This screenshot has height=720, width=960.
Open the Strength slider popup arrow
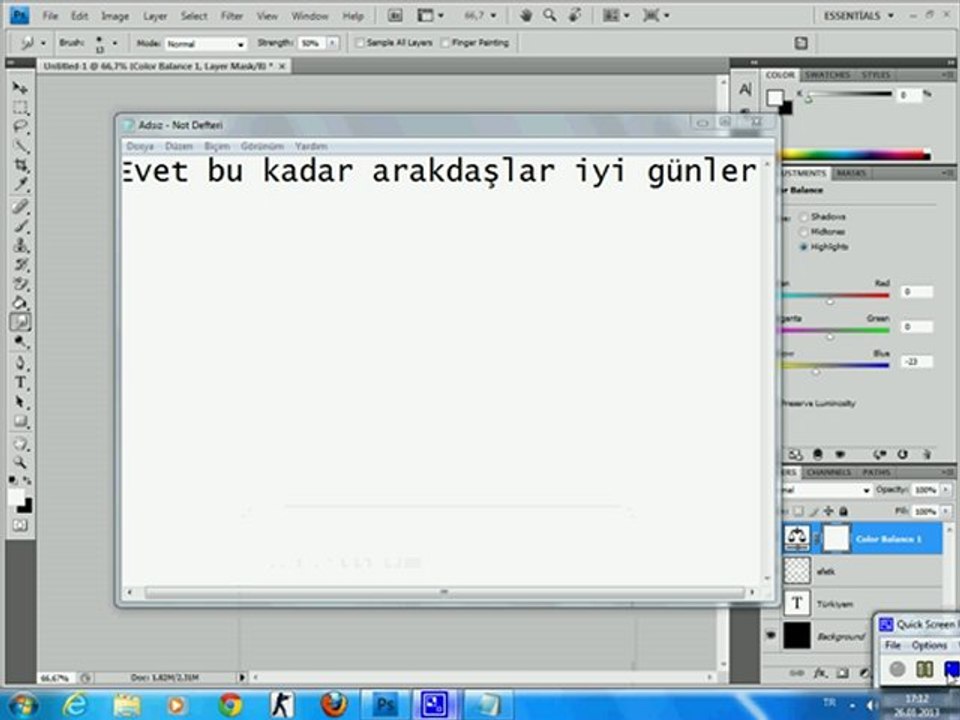coord(332,43)
